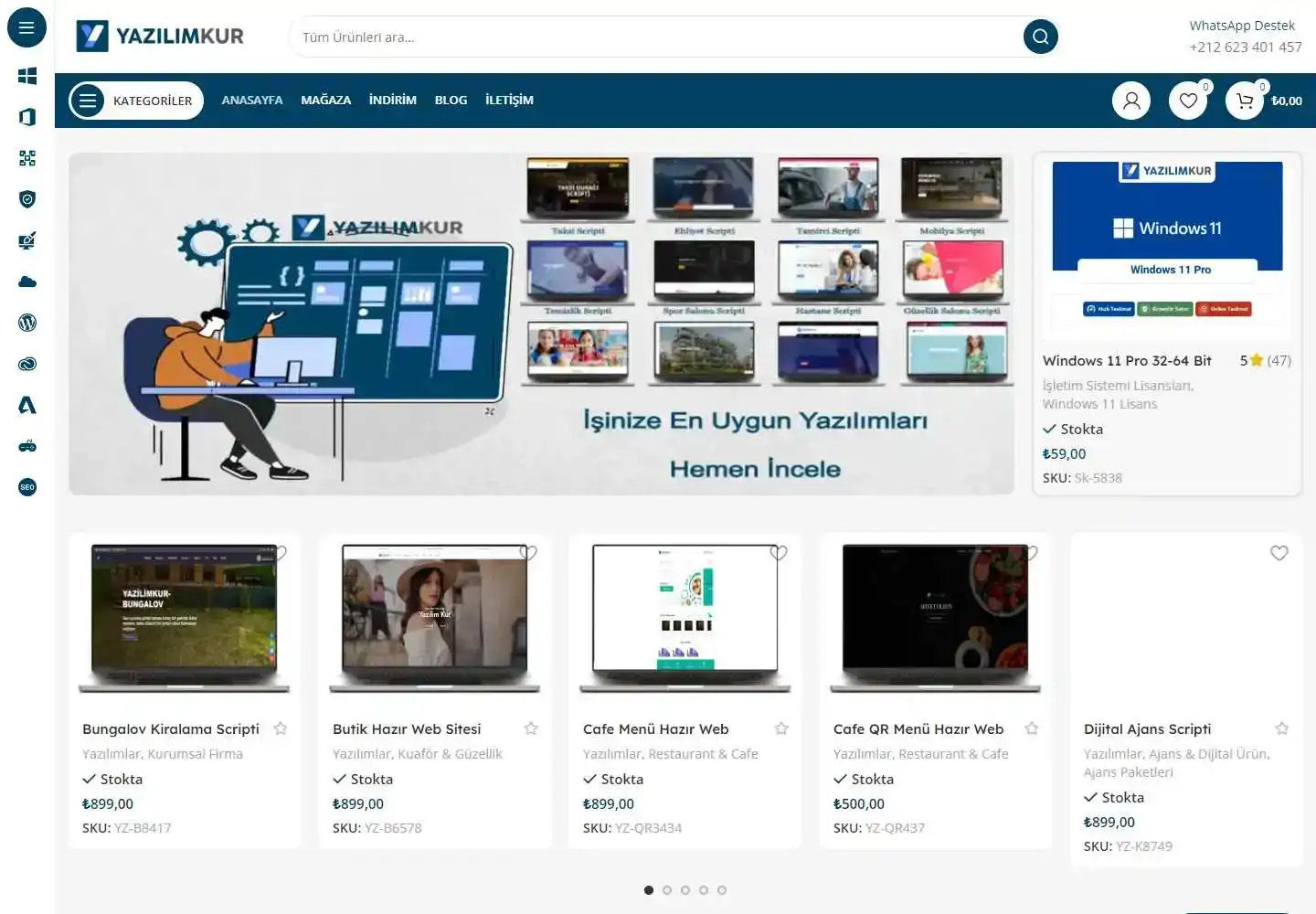Screen dimensions: 1316x914
Task: Open the Autodesk sidebar icon
Action: point(27,405)
